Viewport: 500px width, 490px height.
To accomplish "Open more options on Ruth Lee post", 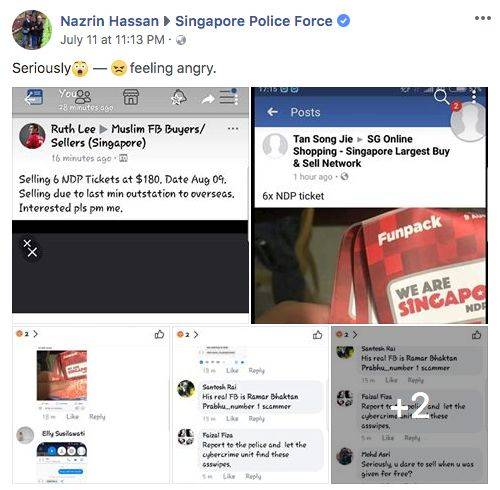I will [233, 129].
